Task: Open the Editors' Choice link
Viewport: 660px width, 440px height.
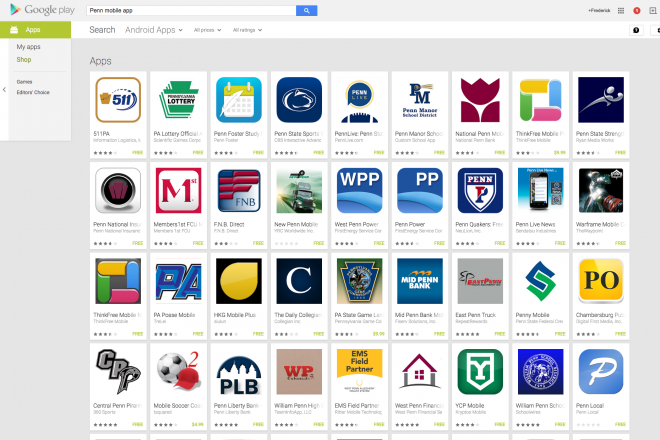Action: click(33, 92)
